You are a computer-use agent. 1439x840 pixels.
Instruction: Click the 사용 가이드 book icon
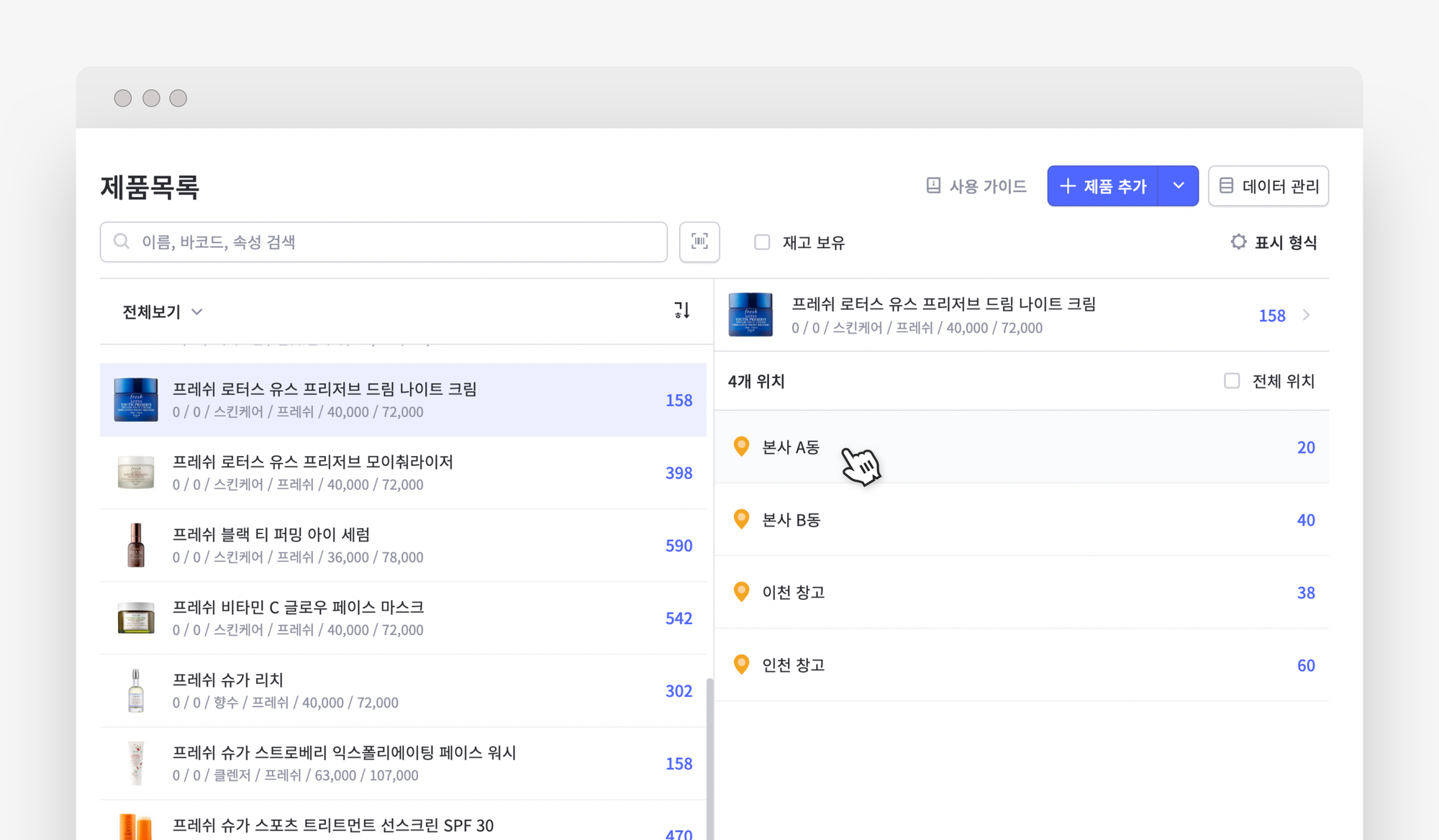(933, 186)
